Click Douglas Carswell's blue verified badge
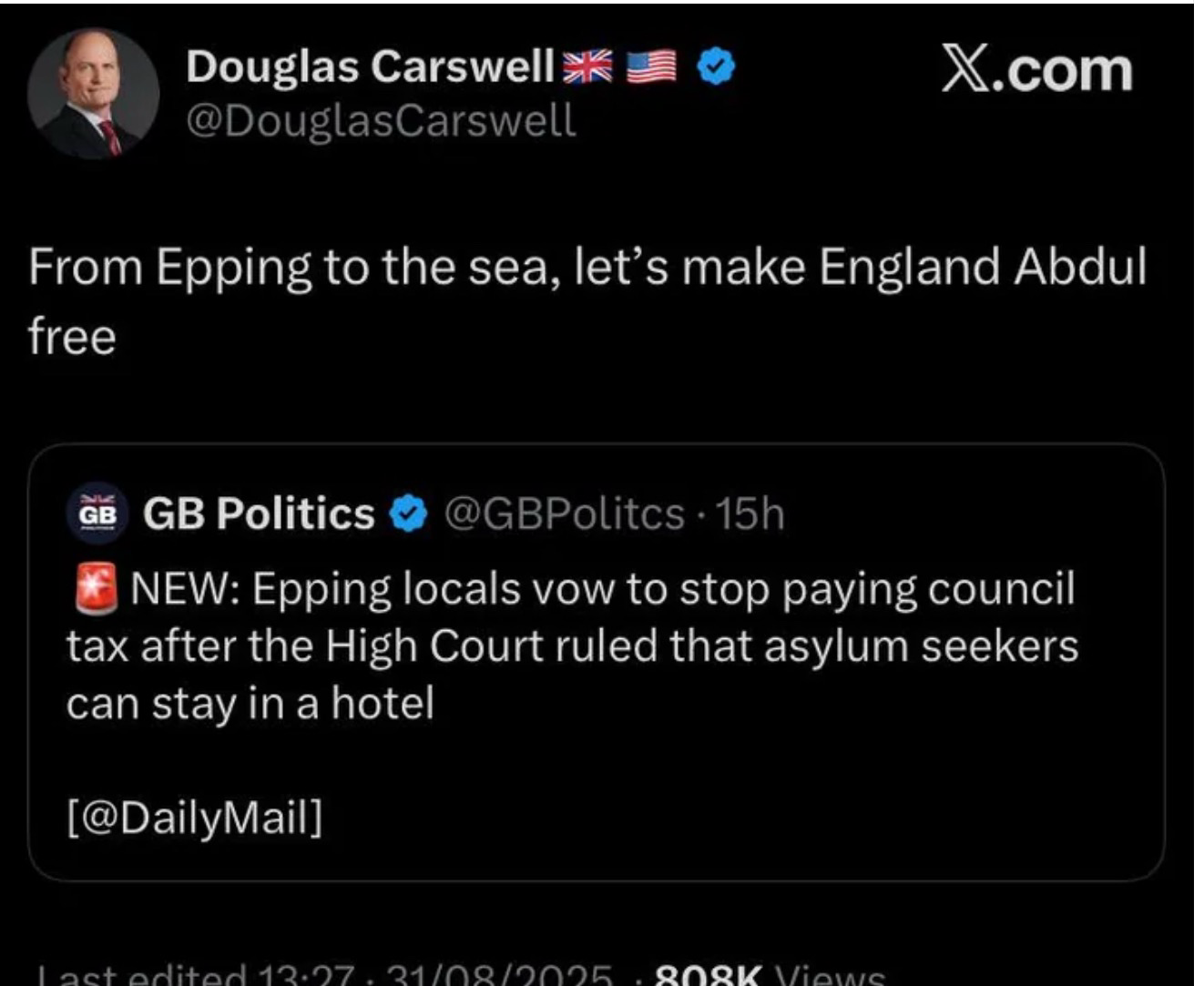 coord(716,66)
